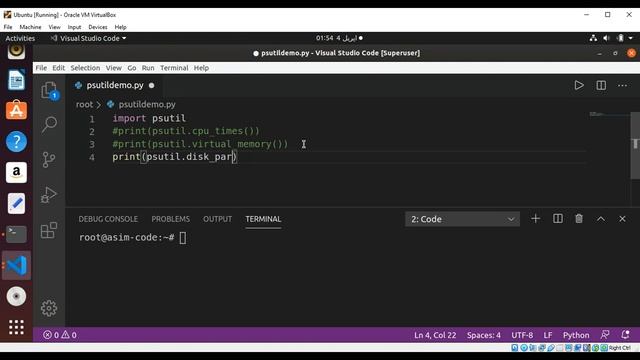Image resolution: width=640 pixels, height=360 pixels.
Task: Open Ubuntu Software from the dock
Action: pos(16,110)
